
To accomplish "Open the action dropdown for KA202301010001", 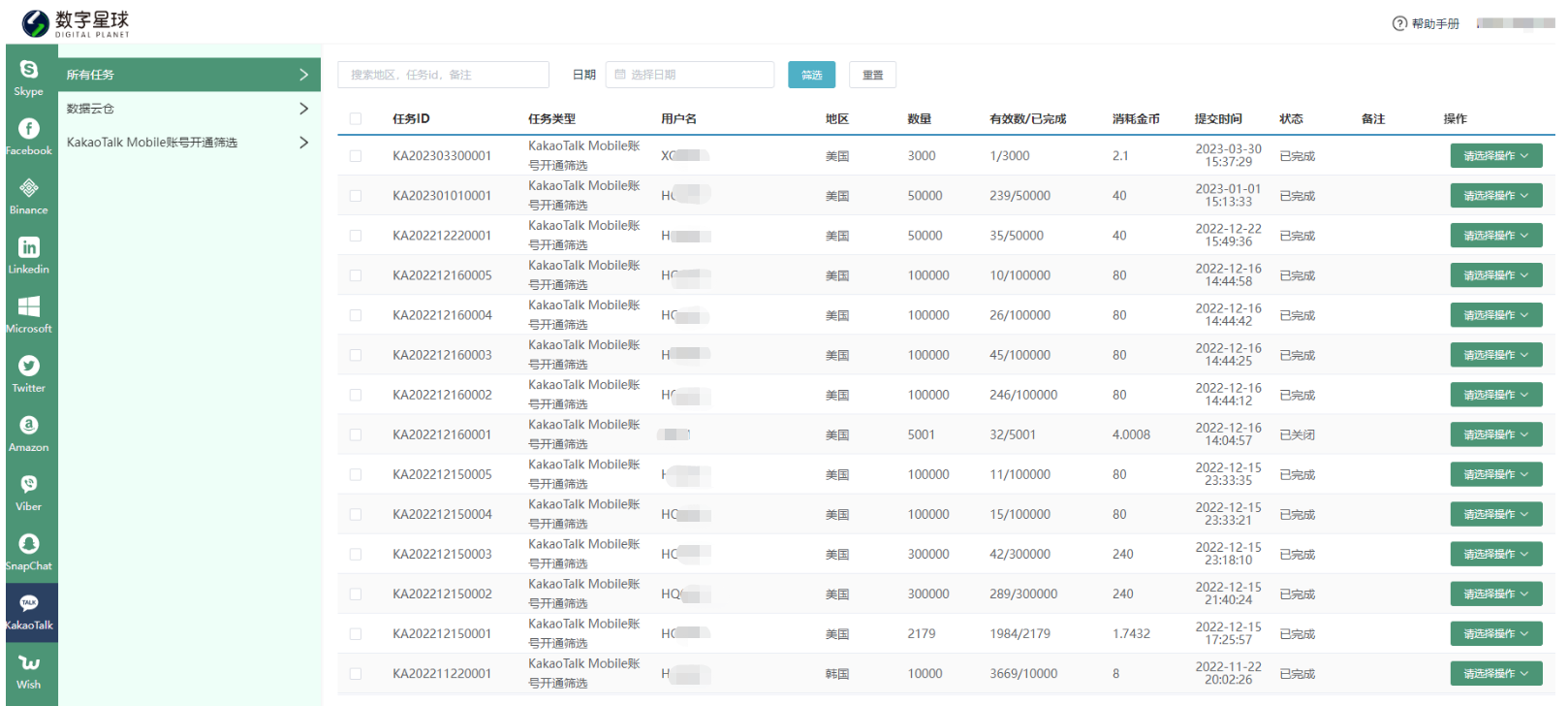I will click(1495, 196).
